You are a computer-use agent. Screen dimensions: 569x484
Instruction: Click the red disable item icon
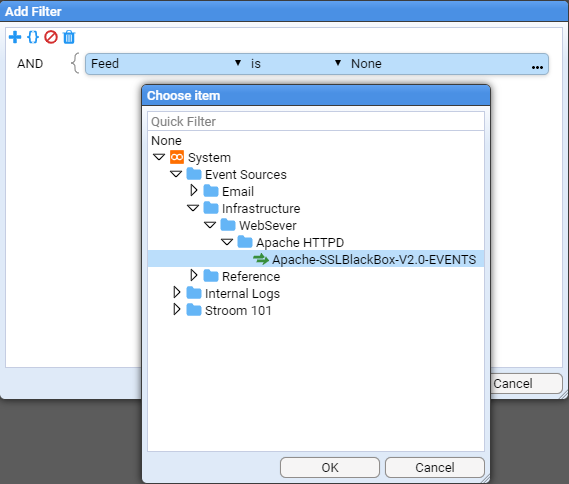click(51, 37)
